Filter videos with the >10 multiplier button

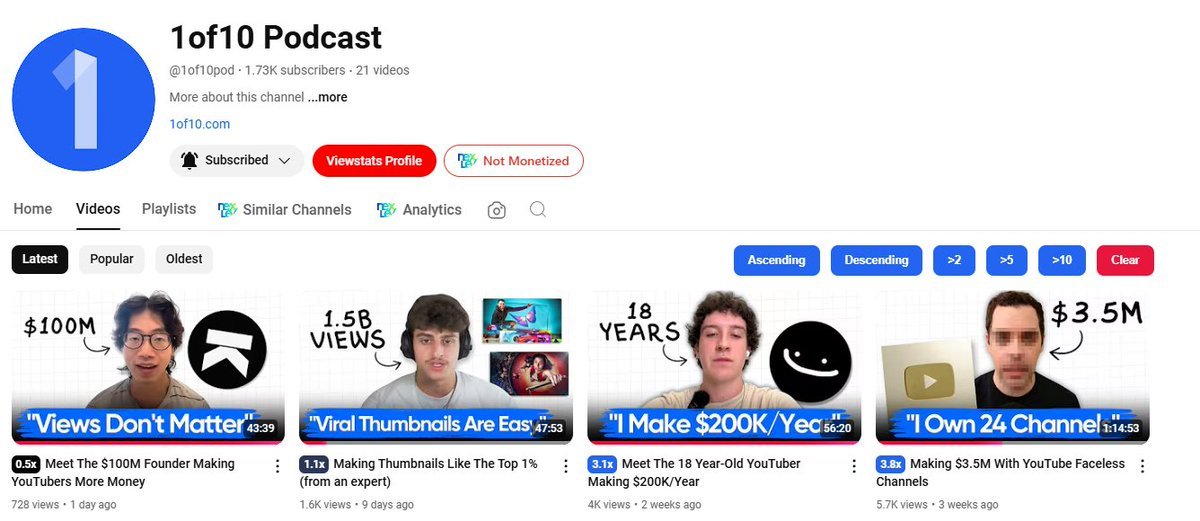click(1062, 260)
